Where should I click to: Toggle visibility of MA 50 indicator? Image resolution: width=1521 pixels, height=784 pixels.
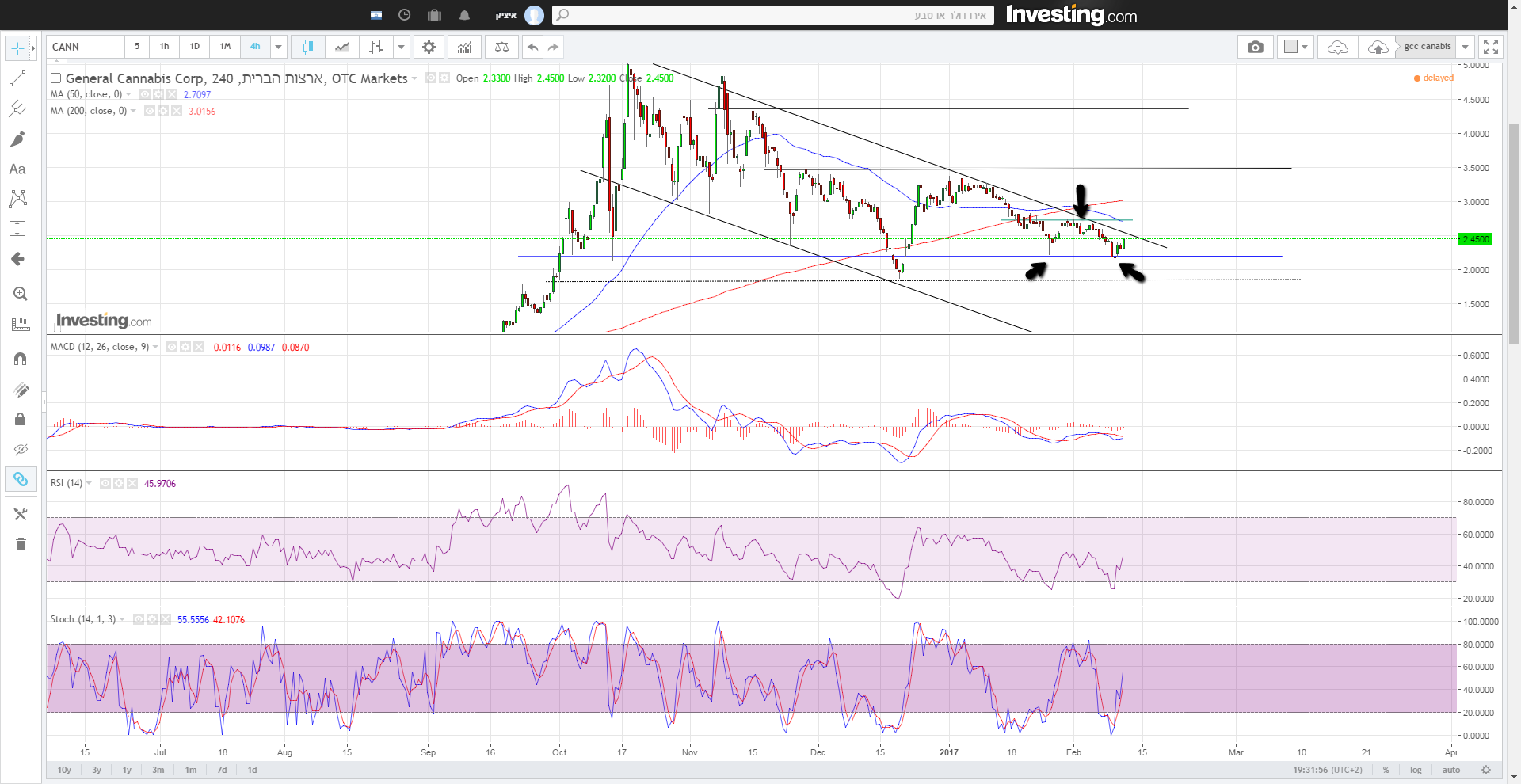click(145, 94)
